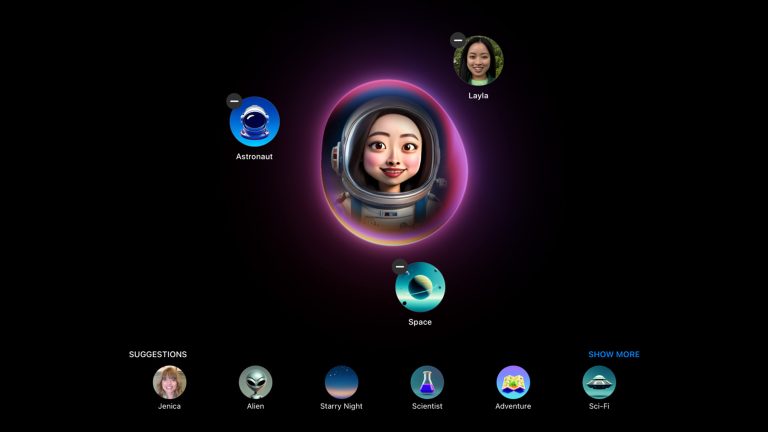Click the Suggestions section heading
The width and height of the screenshot is (768, 432).
coord(158,354)
